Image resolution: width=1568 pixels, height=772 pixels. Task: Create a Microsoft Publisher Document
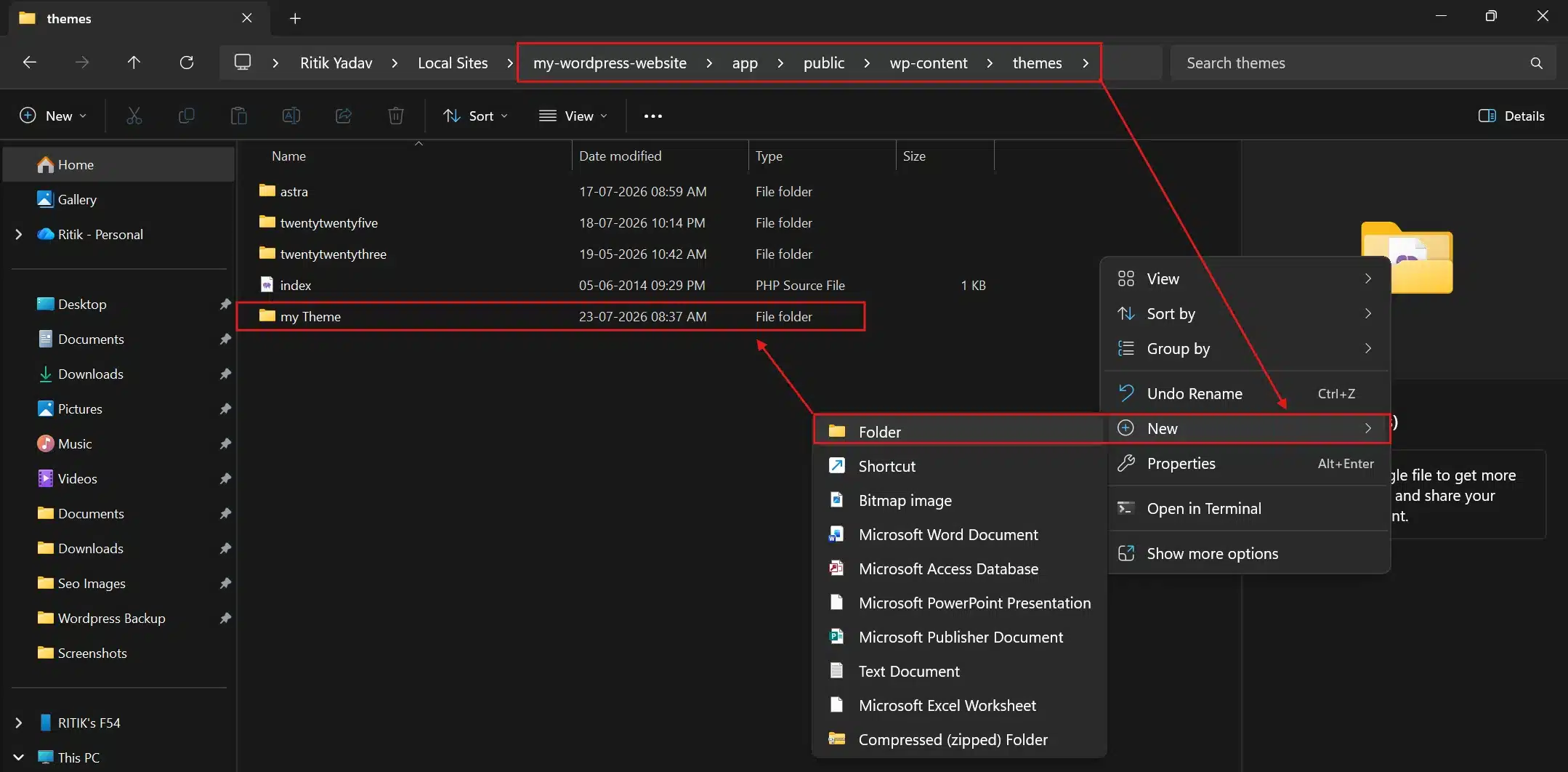pyautogui.click(x=959, y=637)
